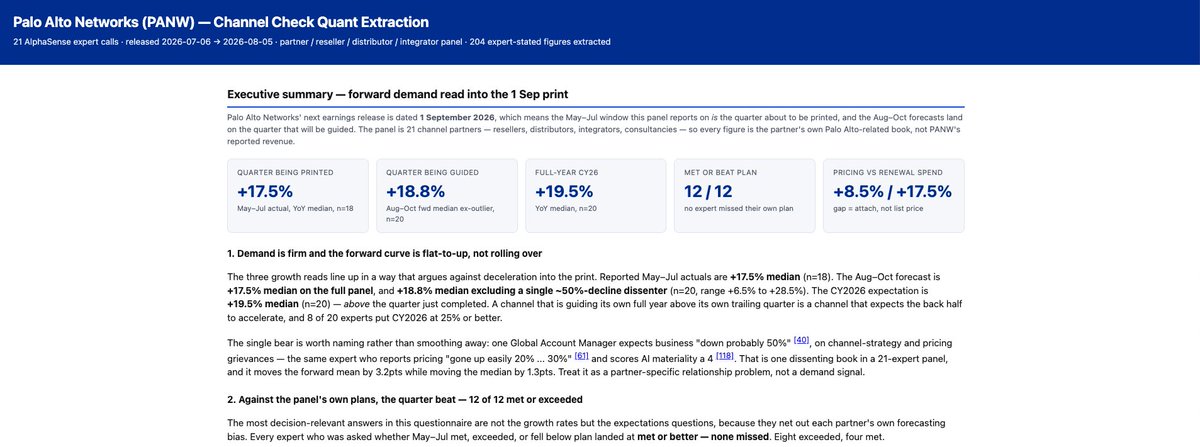Image resolution: width=1200 pixels, height=447 pixels.
Task: Click the 'Full-Year CY26' +19.5% card
Action: (x=595, y=196)
